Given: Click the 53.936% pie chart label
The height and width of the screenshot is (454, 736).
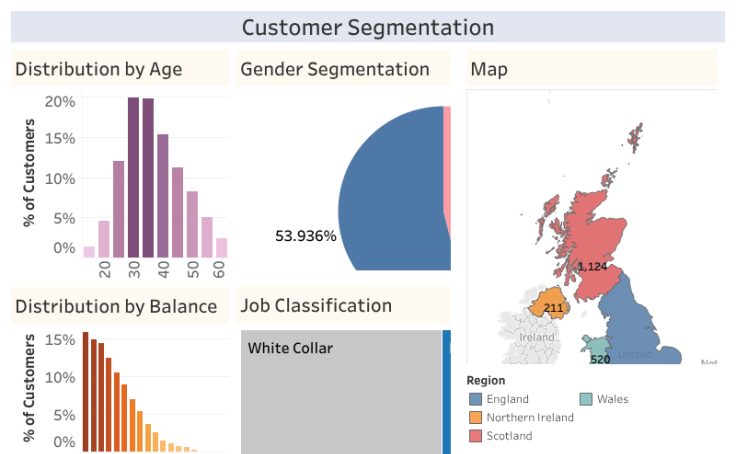Looking at the screenshot, I should [306, 236].
